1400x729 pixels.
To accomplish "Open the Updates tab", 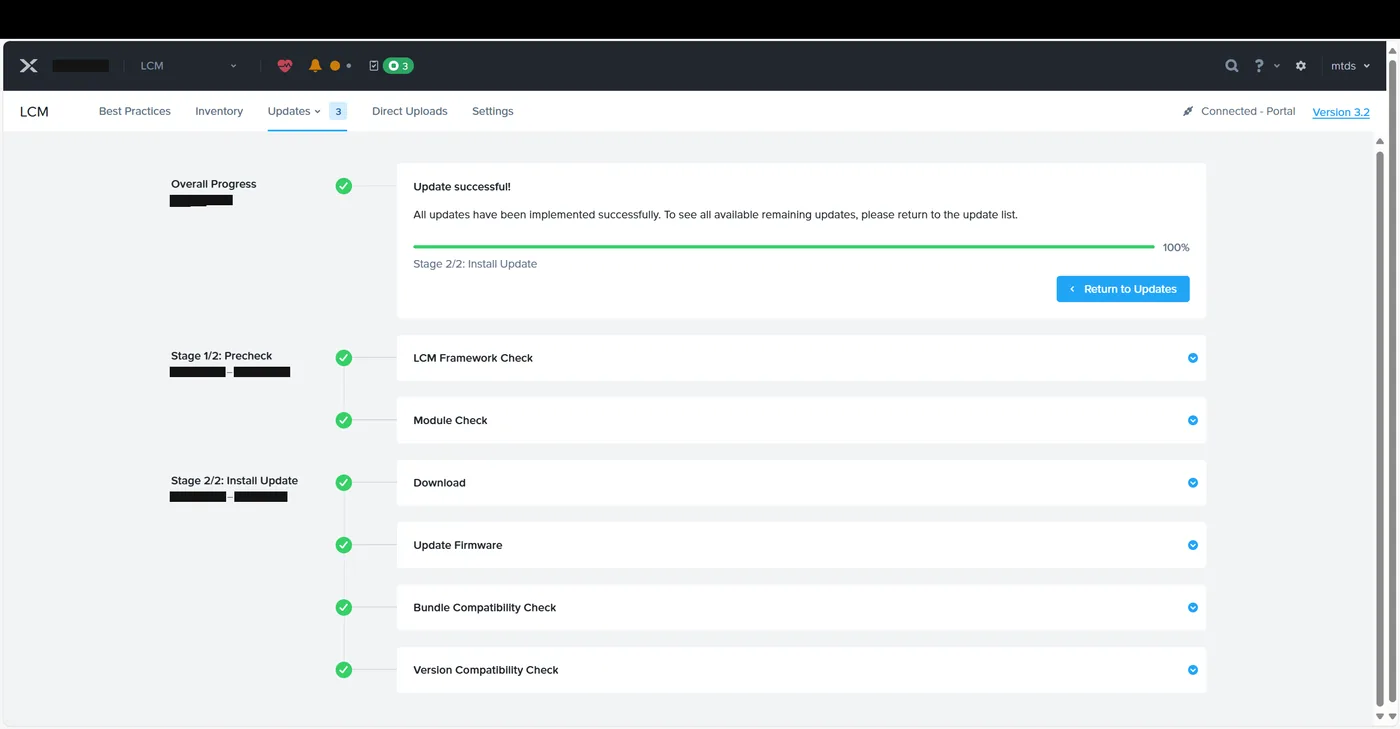I will [x=294, y=111].
